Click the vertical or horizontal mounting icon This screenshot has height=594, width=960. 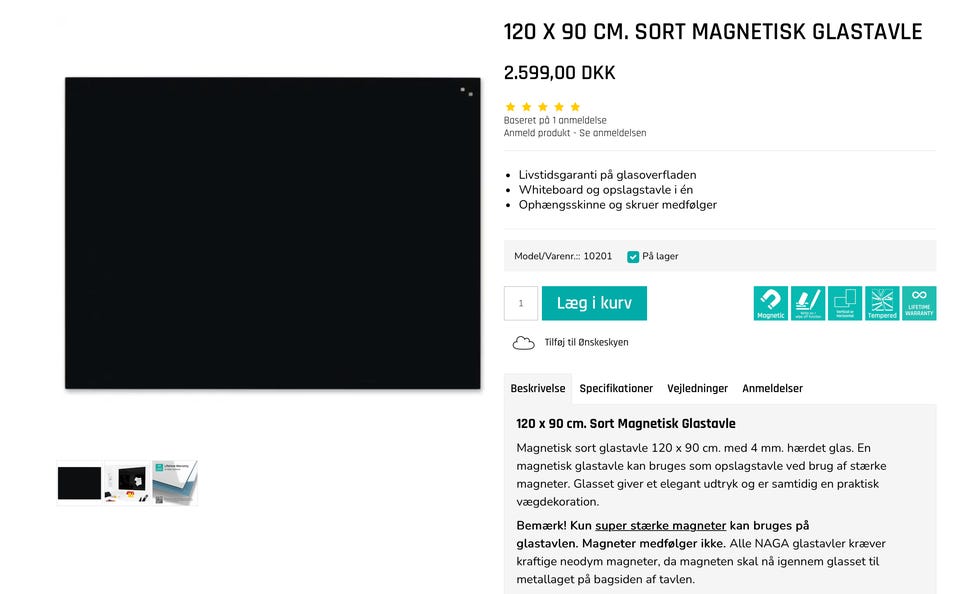point(845,303)
